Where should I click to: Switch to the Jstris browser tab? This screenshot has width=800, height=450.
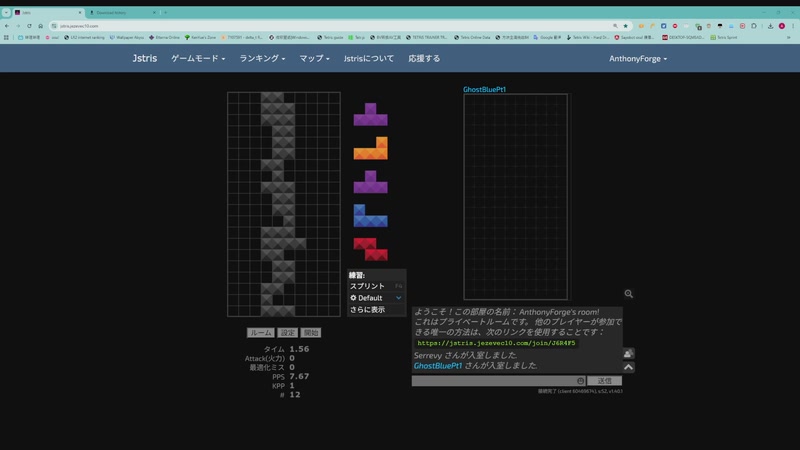[x=48, y=12]
